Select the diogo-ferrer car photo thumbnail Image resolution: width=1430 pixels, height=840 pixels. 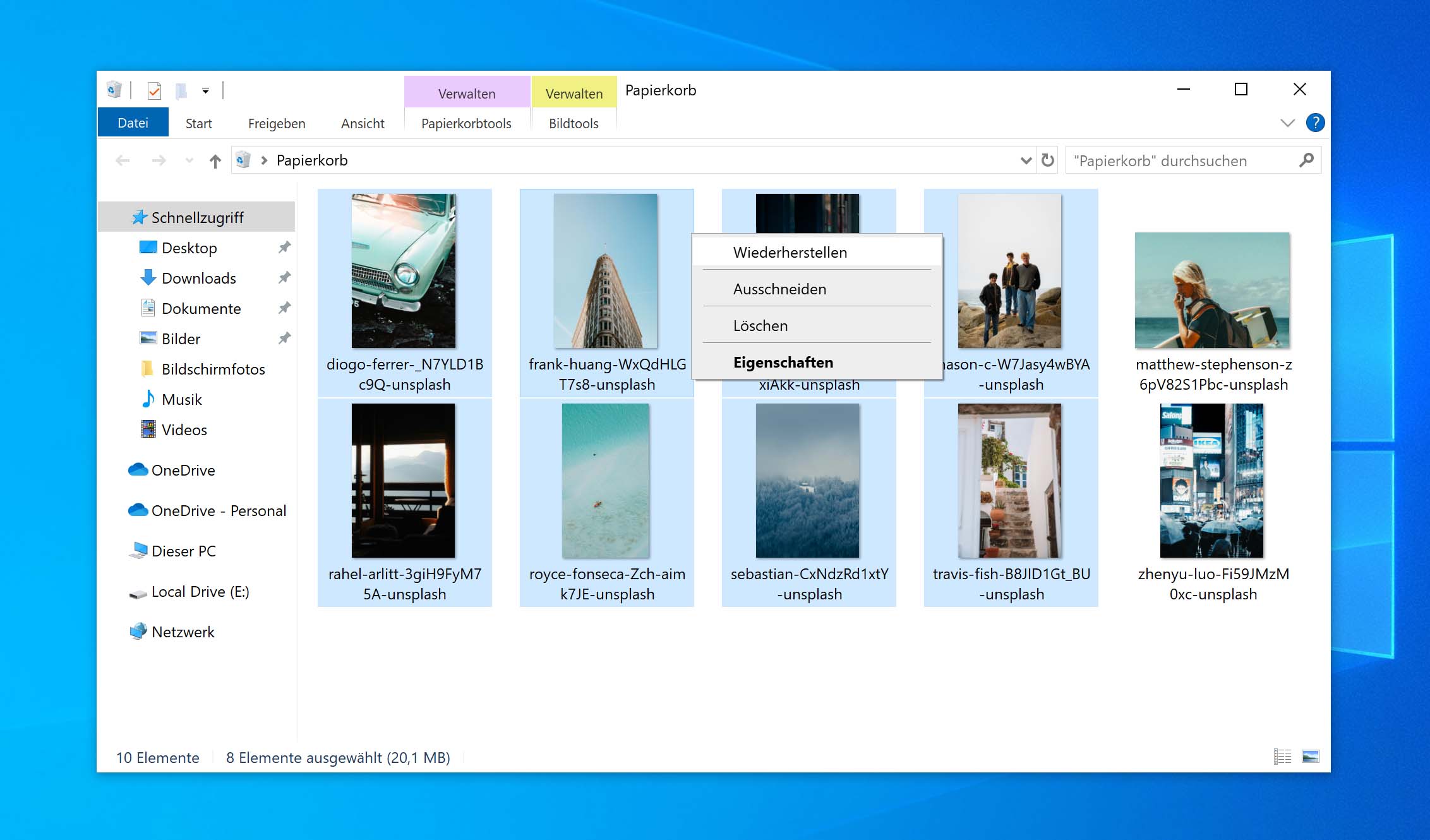[x=404, y=271]
